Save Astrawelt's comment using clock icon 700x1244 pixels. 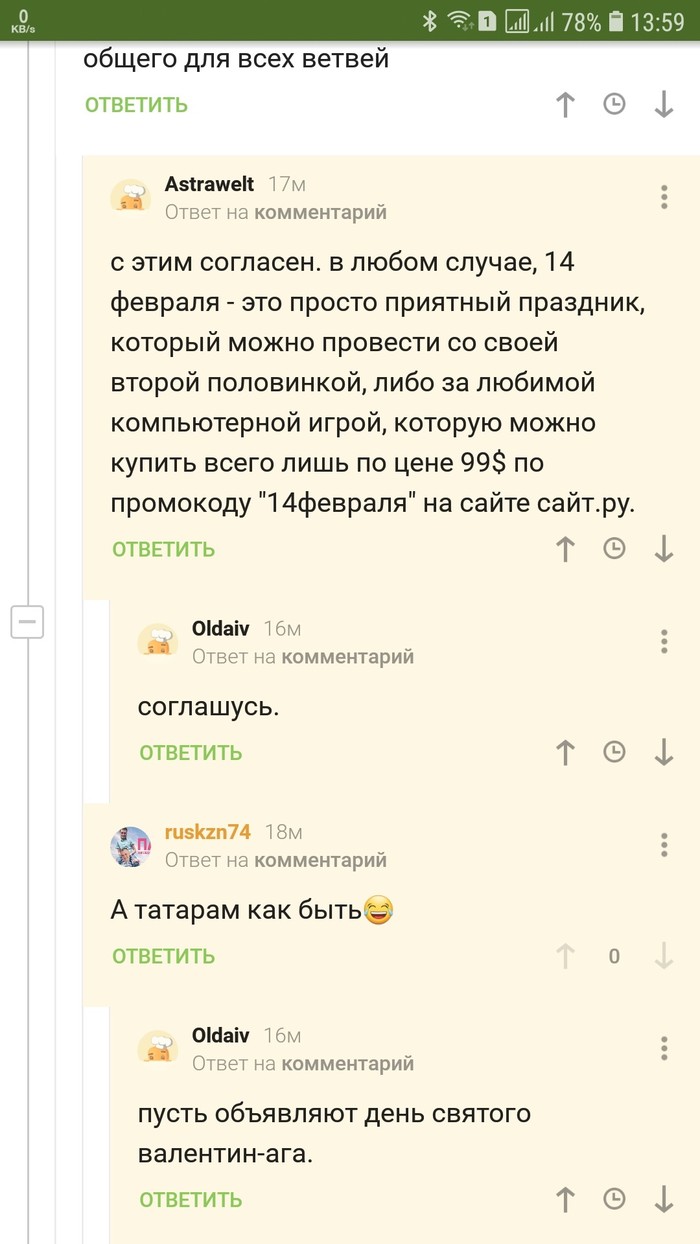614,548
